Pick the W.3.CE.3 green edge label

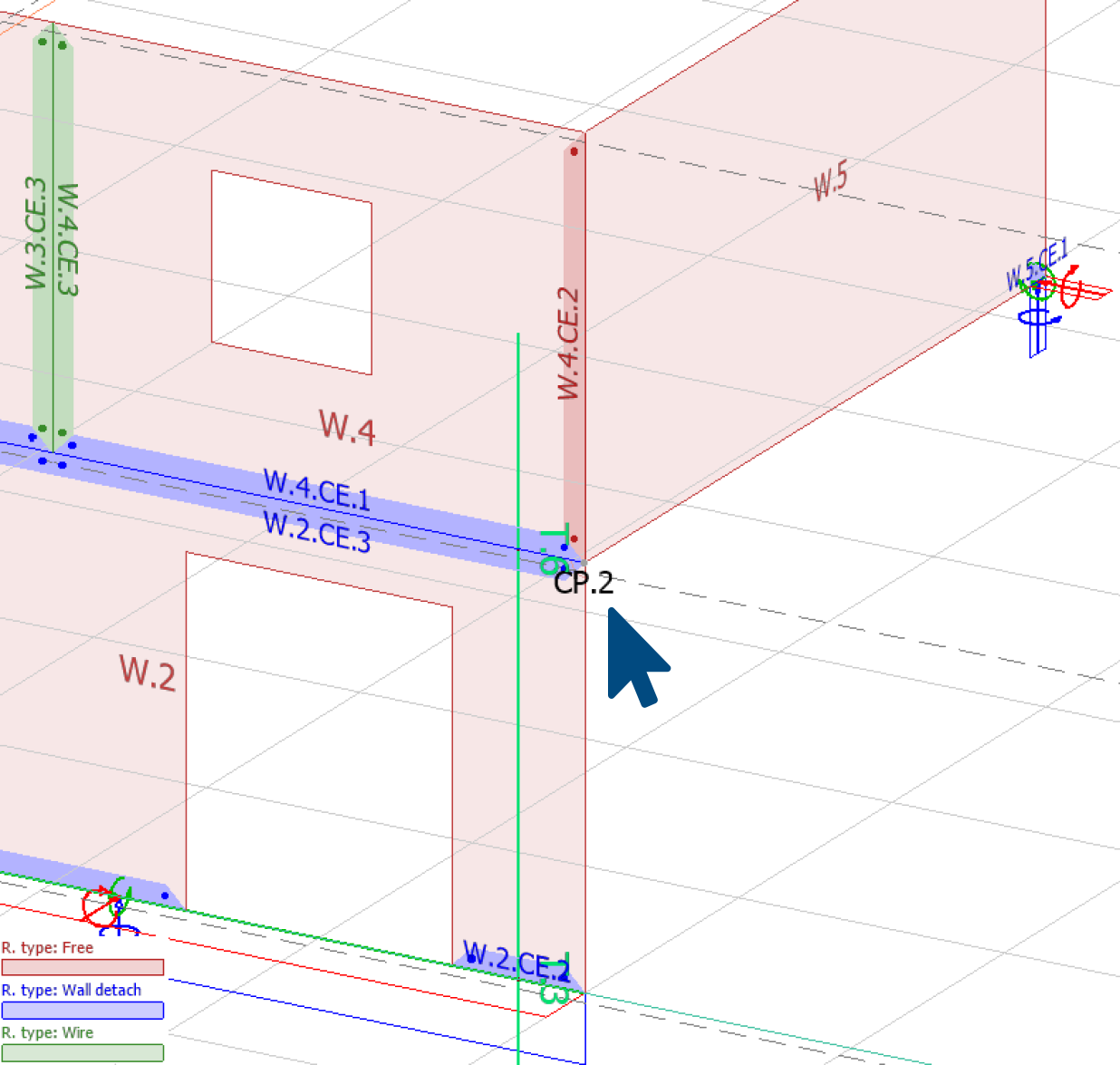pyautogui.click(x=35, y=233)
